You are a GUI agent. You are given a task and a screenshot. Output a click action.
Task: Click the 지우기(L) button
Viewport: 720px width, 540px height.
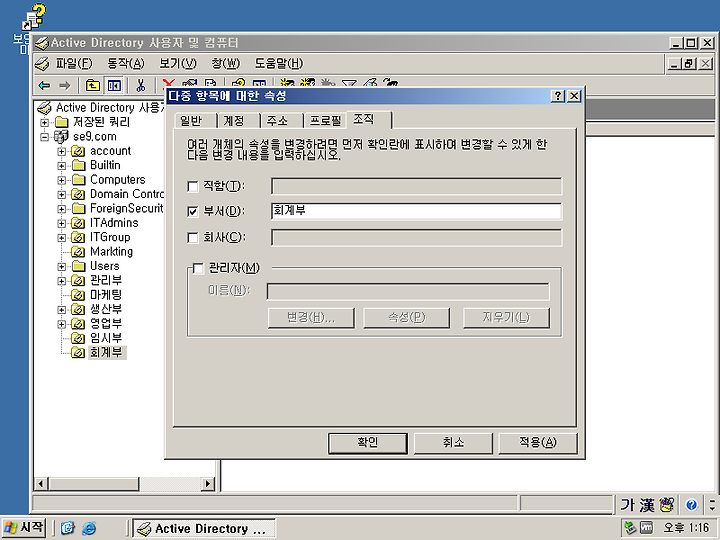(506, 318)
